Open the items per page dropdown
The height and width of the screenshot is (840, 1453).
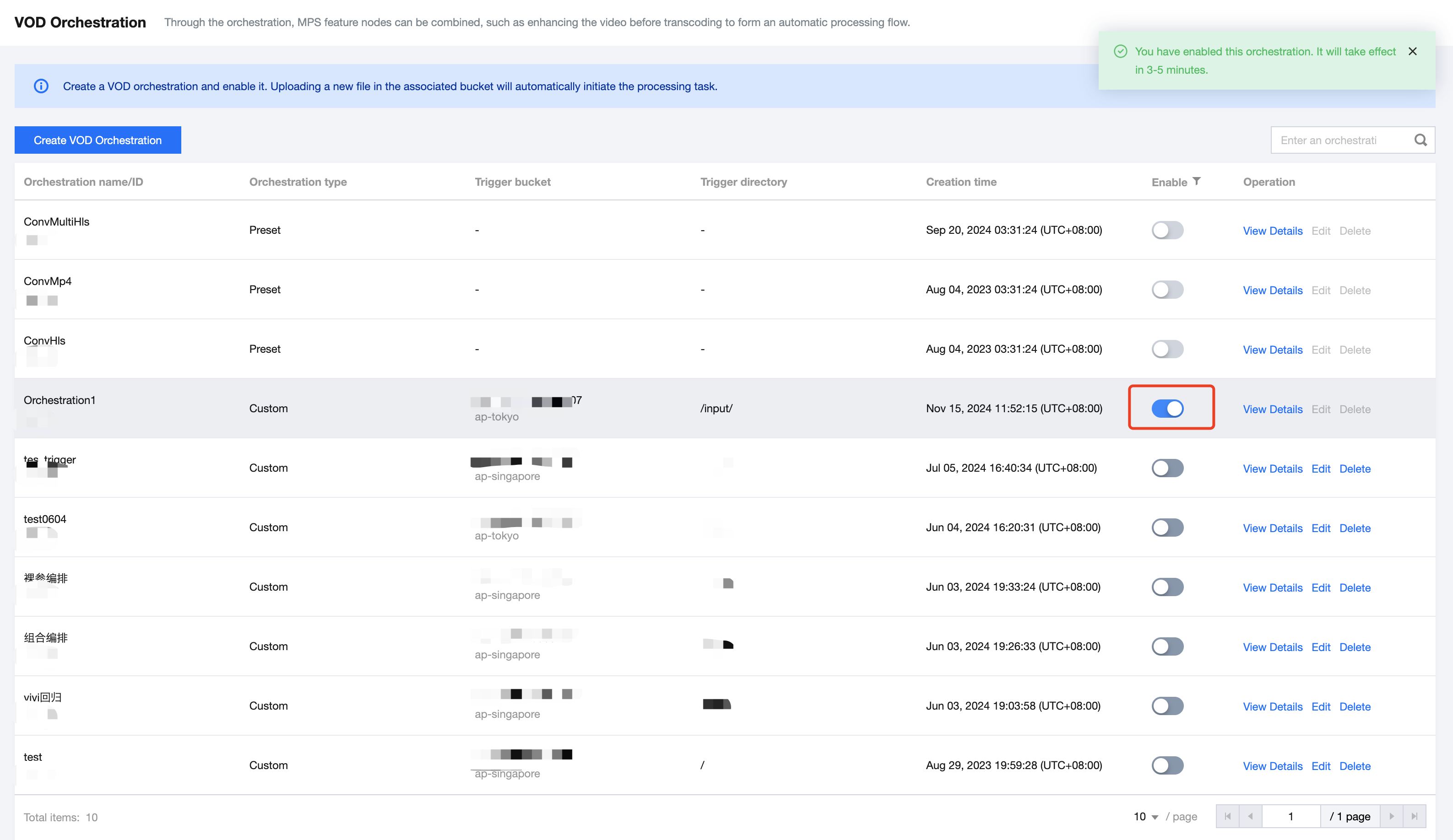1146,816
